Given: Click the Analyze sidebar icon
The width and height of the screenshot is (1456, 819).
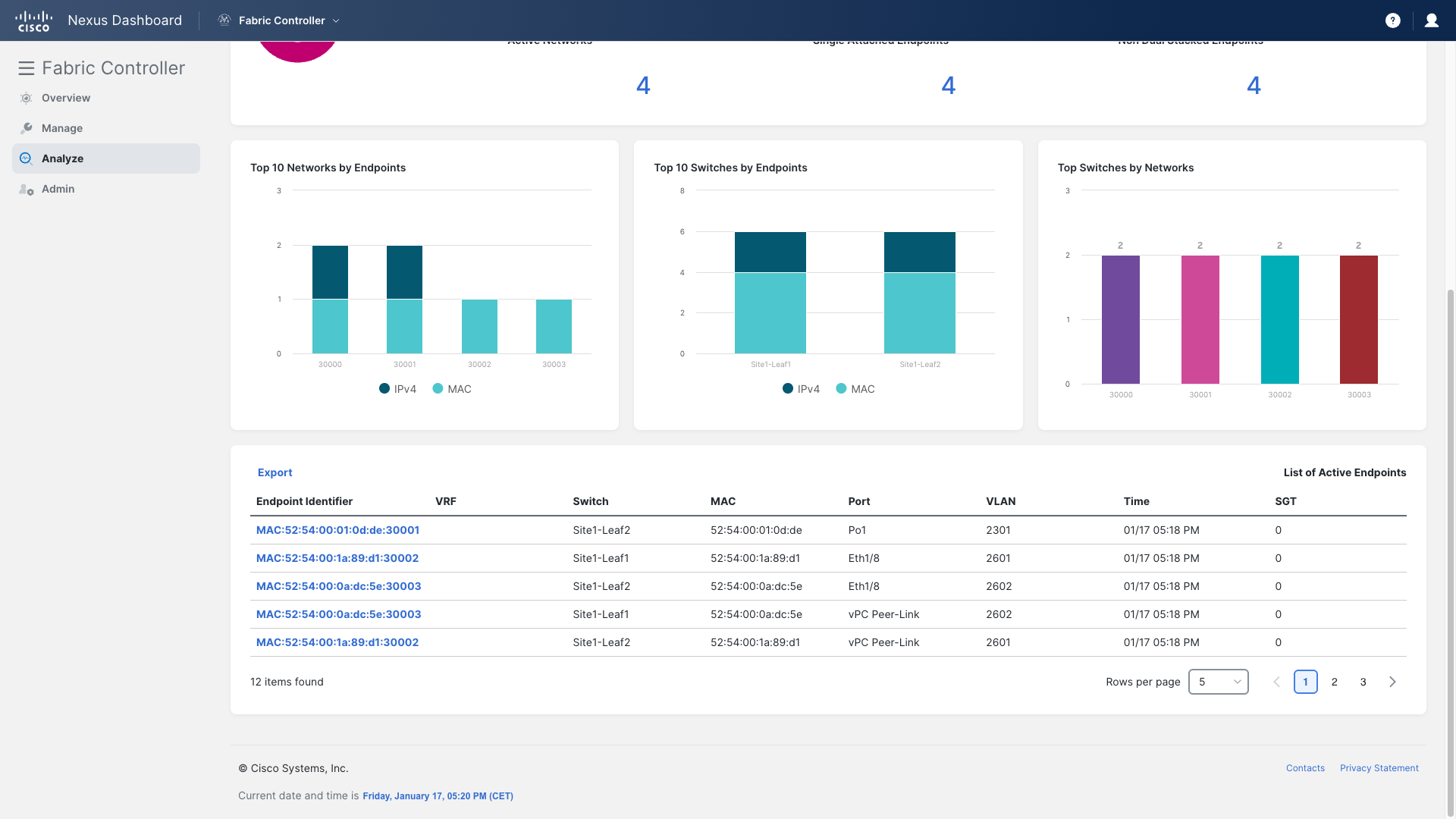Looking at the screenshot, I should pos(27,158).
